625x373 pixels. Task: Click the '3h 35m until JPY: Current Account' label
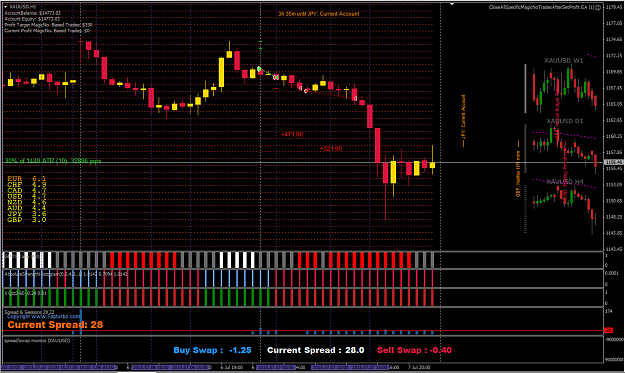click(x=318, y=14)
